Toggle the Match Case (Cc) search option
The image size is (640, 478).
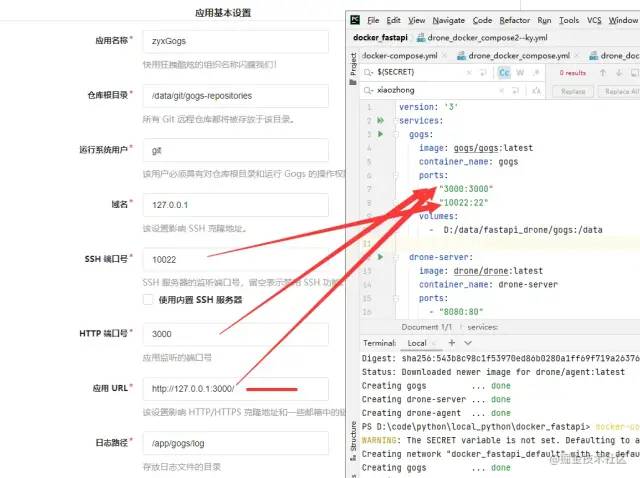(504, 73)
